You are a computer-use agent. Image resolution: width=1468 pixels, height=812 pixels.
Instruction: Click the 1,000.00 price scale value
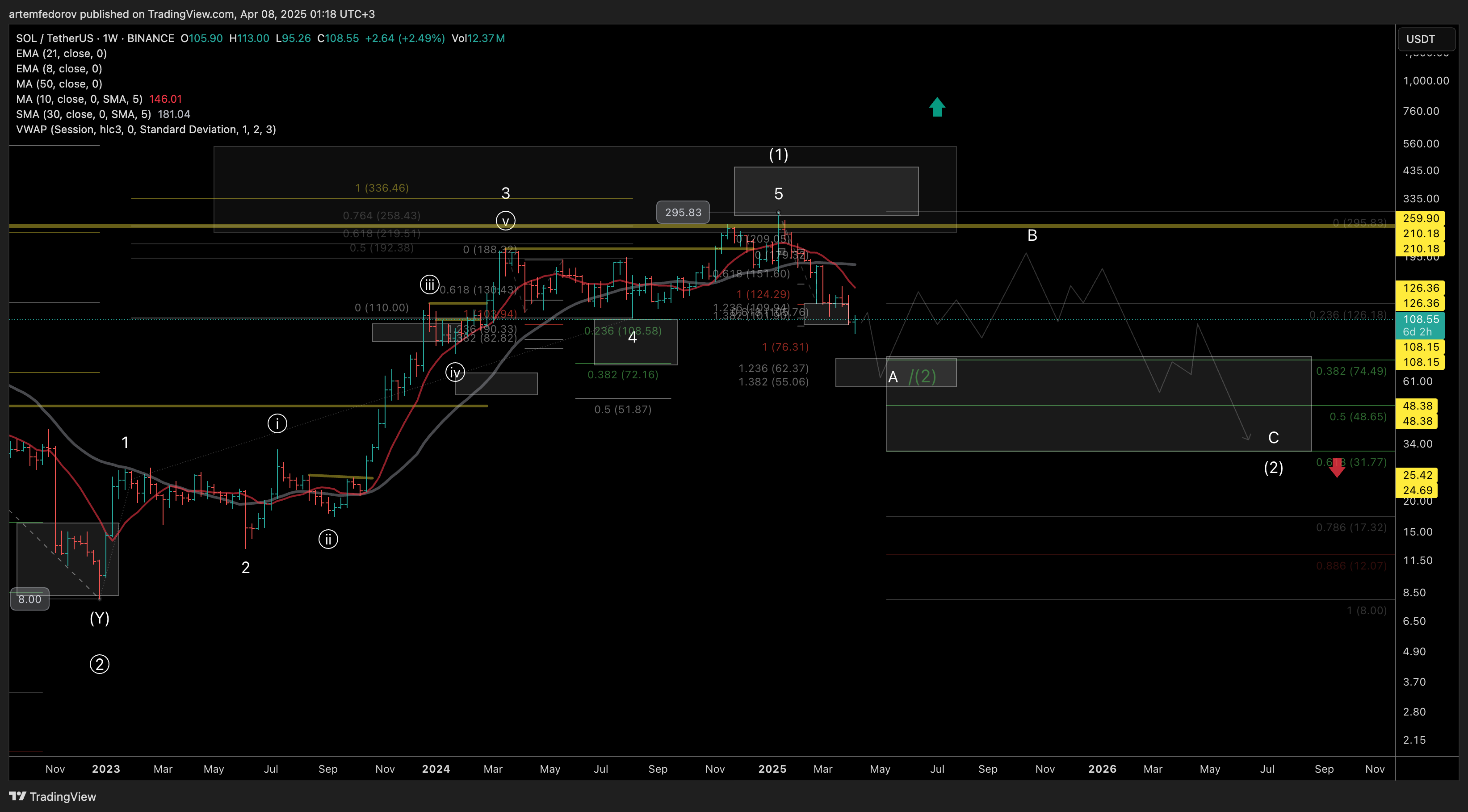1426,80
